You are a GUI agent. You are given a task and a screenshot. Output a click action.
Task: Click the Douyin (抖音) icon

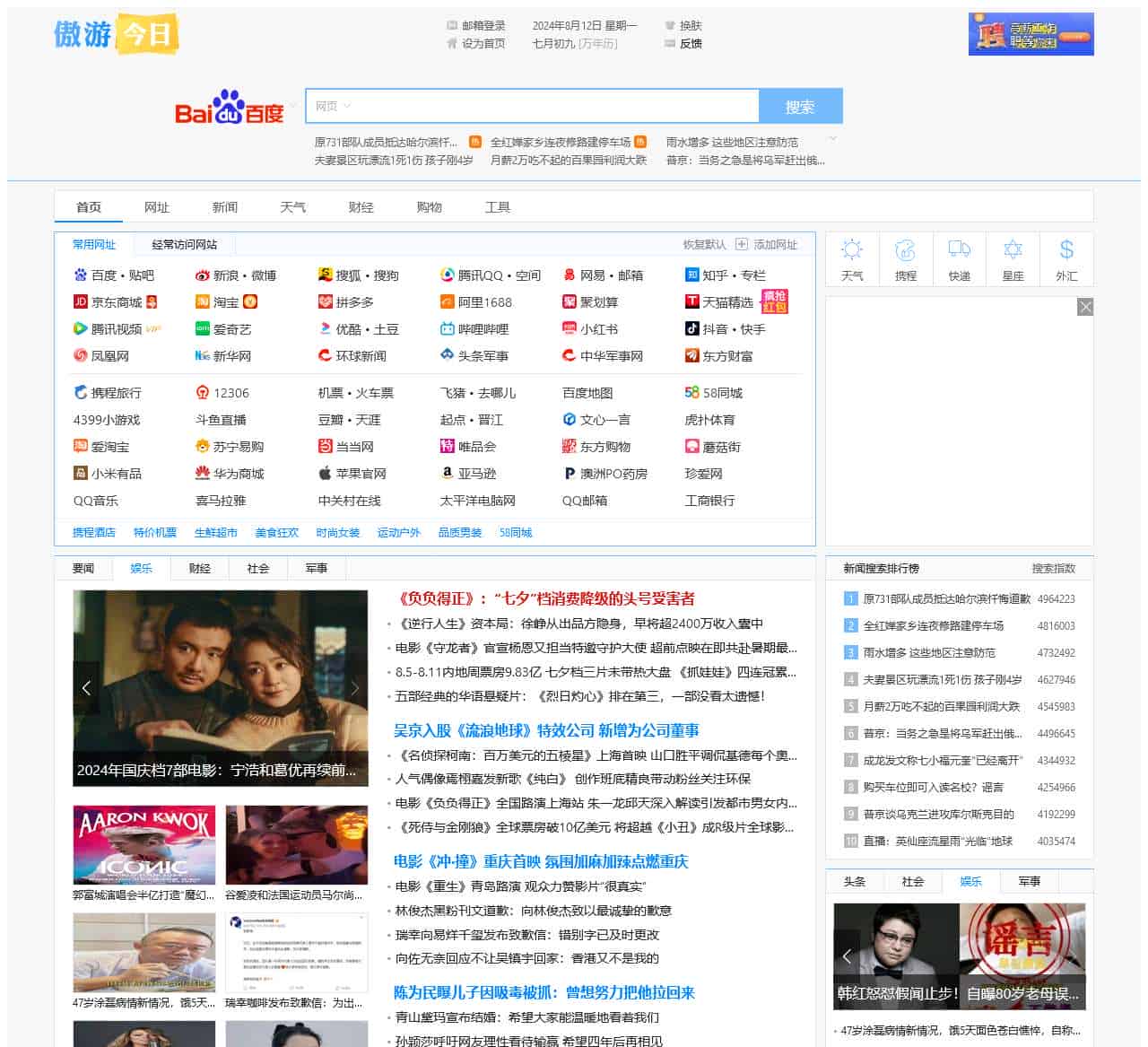click(x=692, y=329)
